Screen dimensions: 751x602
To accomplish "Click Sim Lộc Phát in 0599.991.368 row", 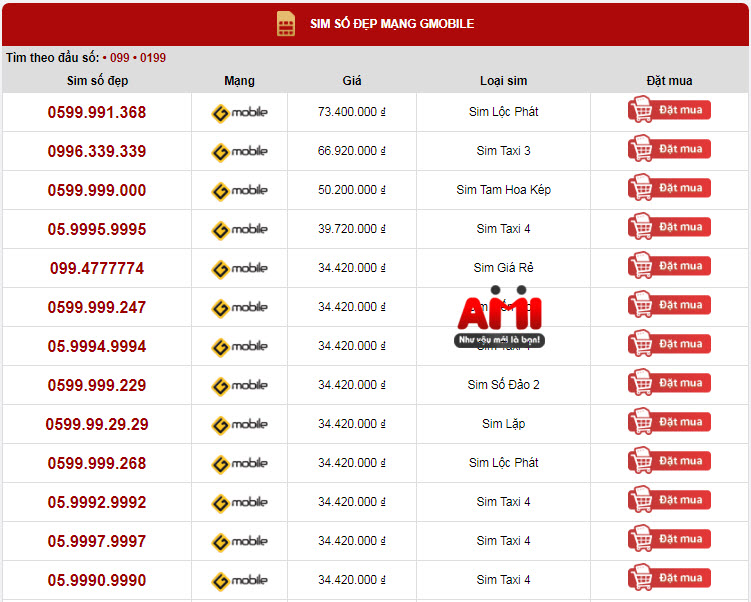I will tap(503, 112).
